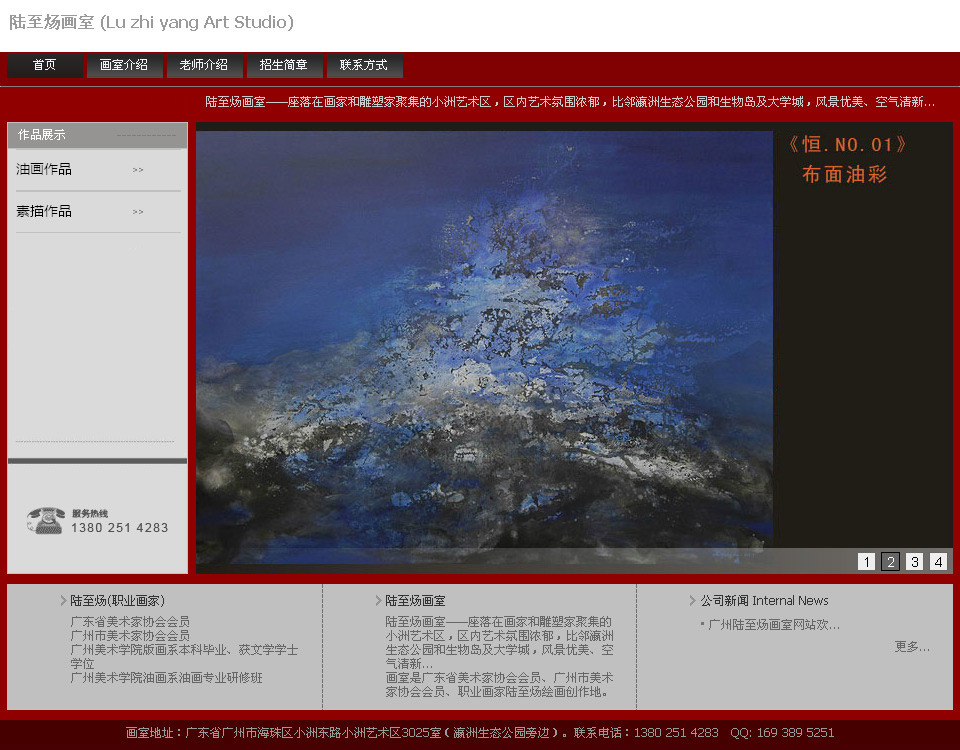
Task: Show slide 1 in the slideshow
Action: point(866,561)
